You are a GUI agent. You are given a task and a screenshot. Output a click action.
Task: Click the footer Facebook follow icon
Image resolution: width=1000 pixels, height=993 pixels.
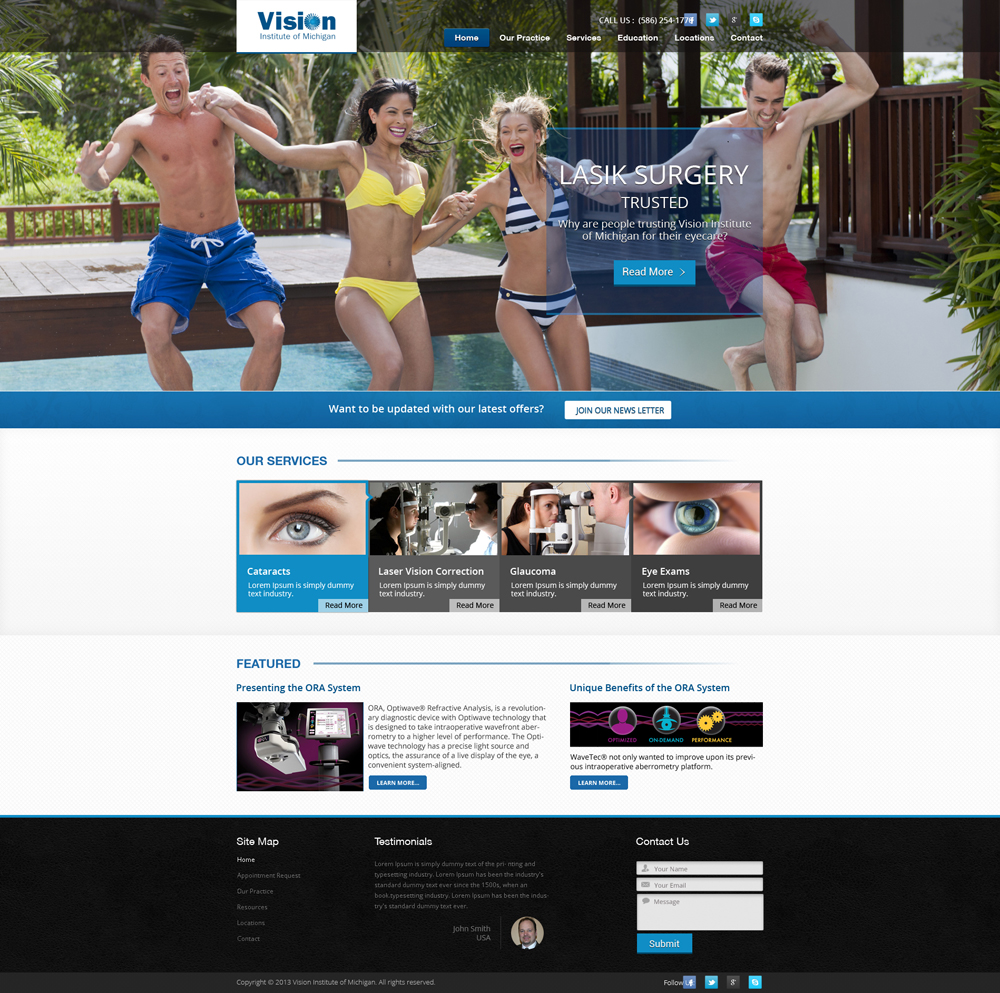click(x=689, y=982)
